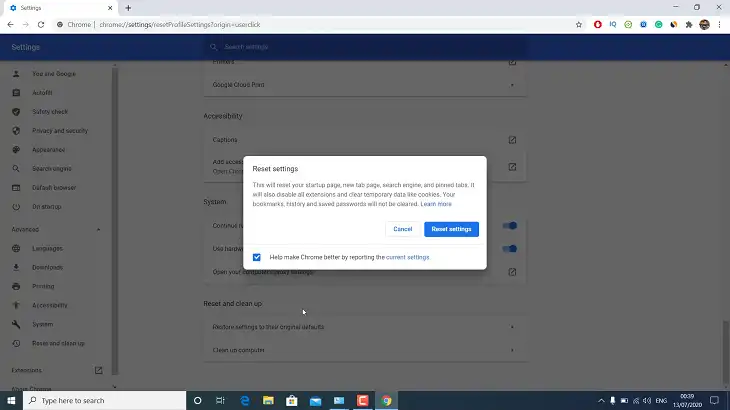This screenshot has height=410, width=730.
Task: Open a new tab with plus button
Action: coord(128,8)
